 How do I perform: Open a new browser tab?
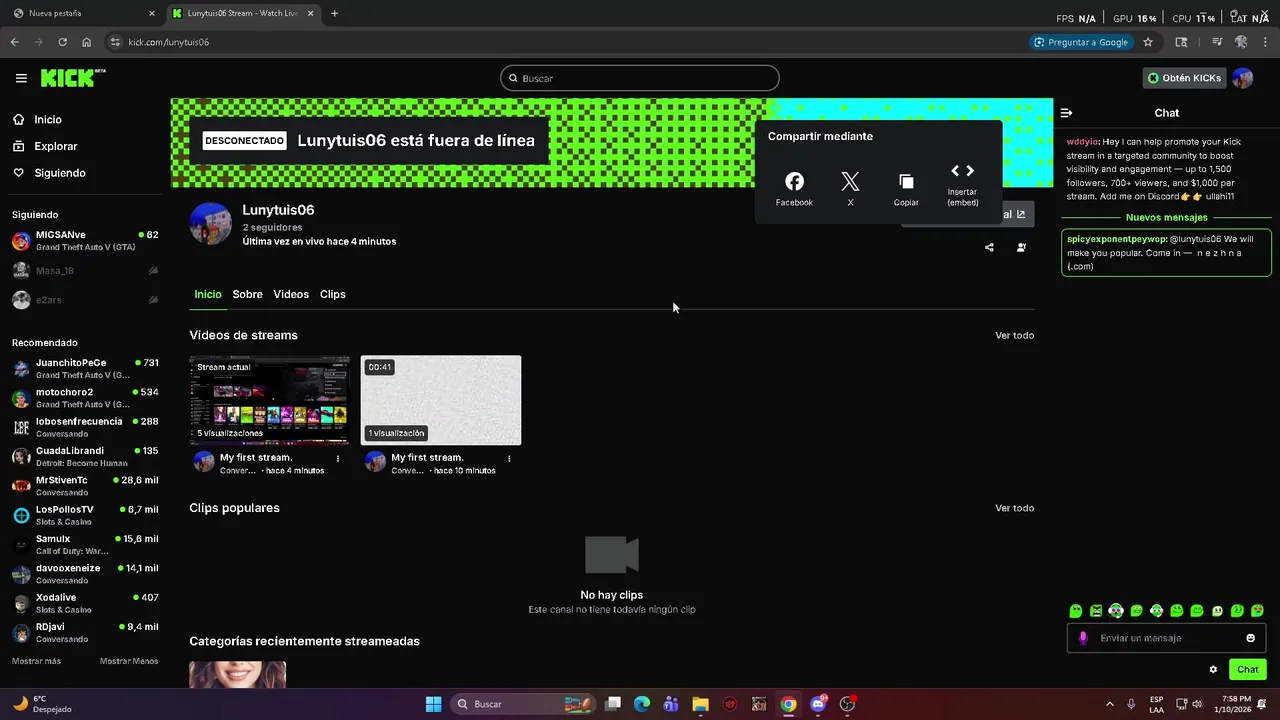pos(334,13)
